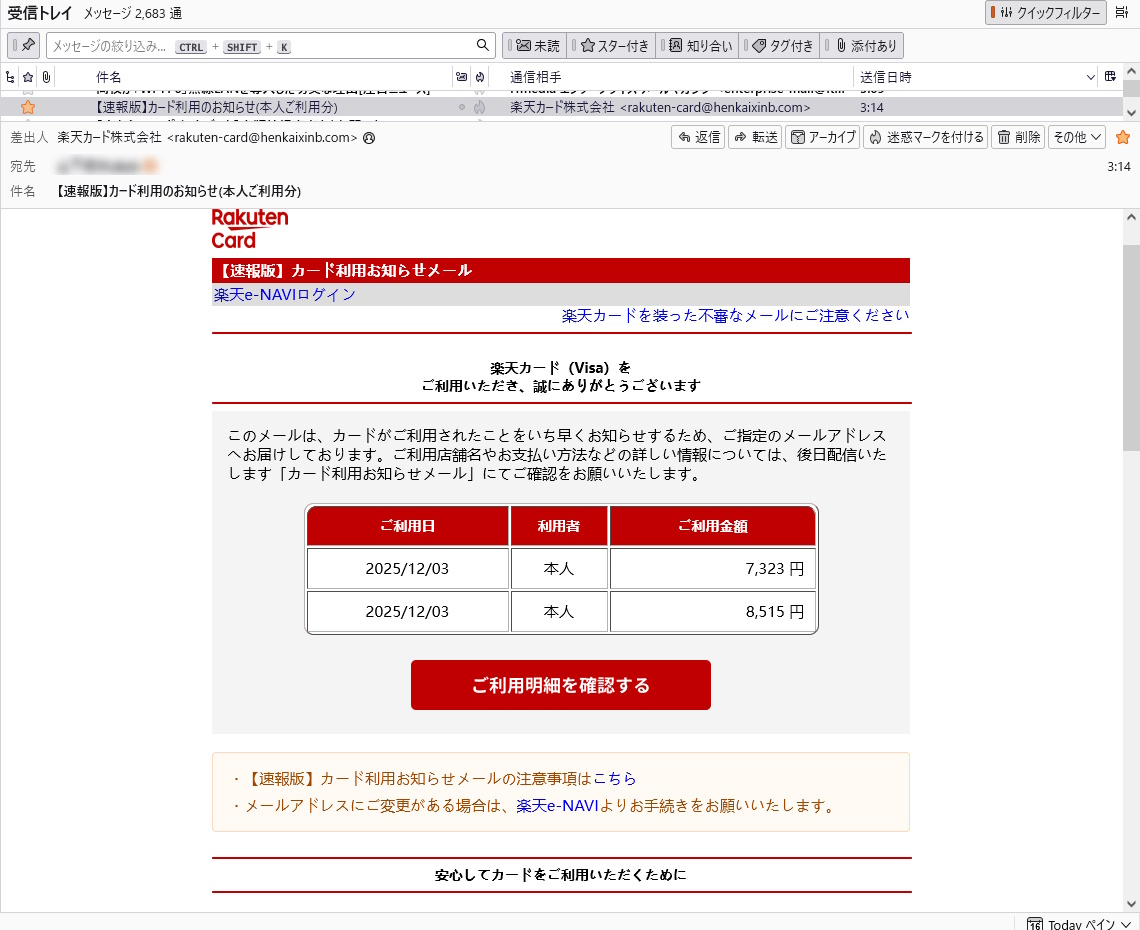Click the pin icon to keep filters applied
Image resolution: width=1140 pixels, height=930 pixels.
click(27, 45)
